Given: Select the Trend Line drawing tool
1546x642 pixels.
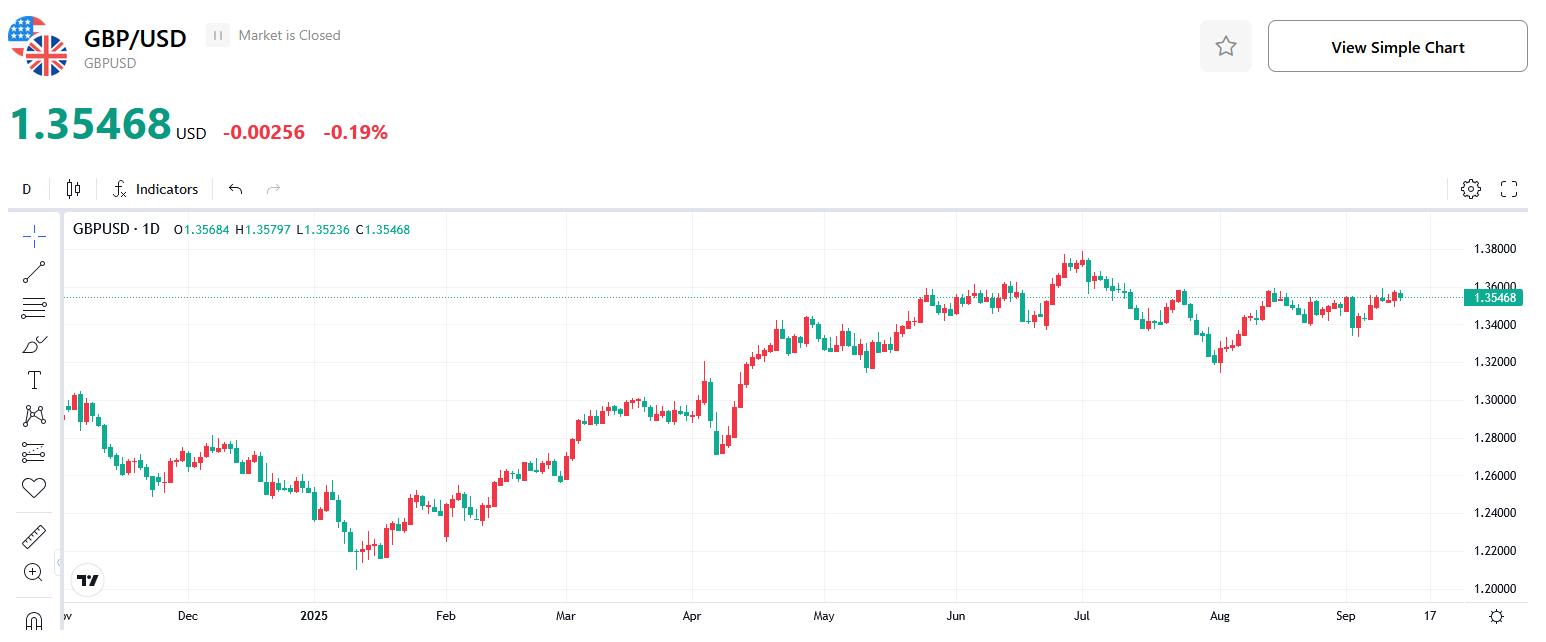Looking at the screenshot, I should pyautogui.click(x=34, y=271).
